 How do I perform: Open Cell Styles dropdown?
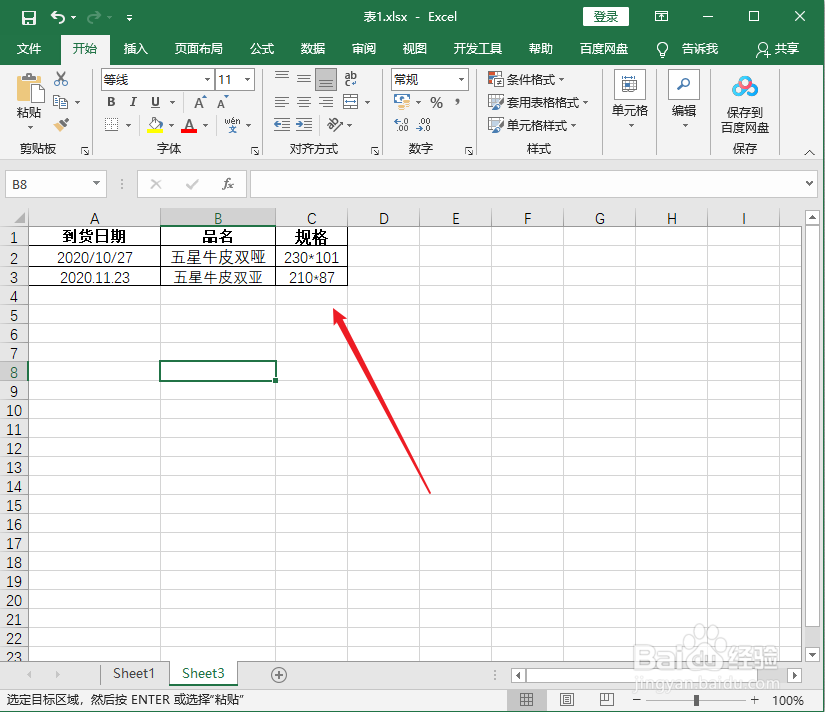(532, 125)
